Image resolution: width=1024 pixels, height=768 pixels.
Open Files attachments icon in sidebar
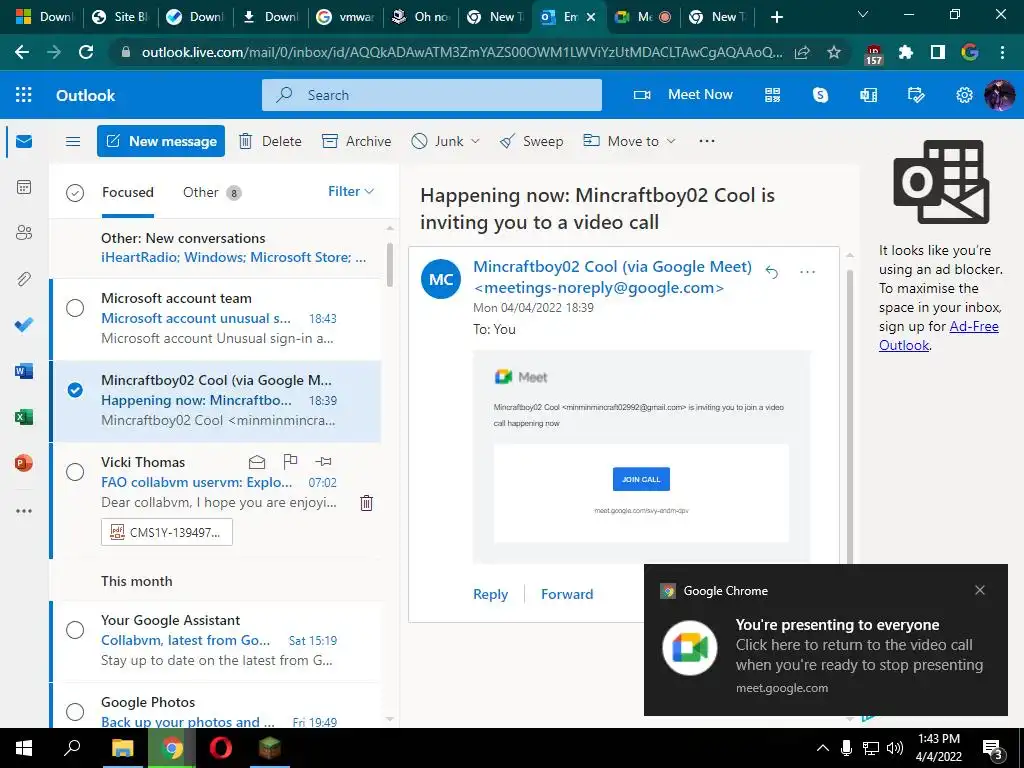click(24, 279)
